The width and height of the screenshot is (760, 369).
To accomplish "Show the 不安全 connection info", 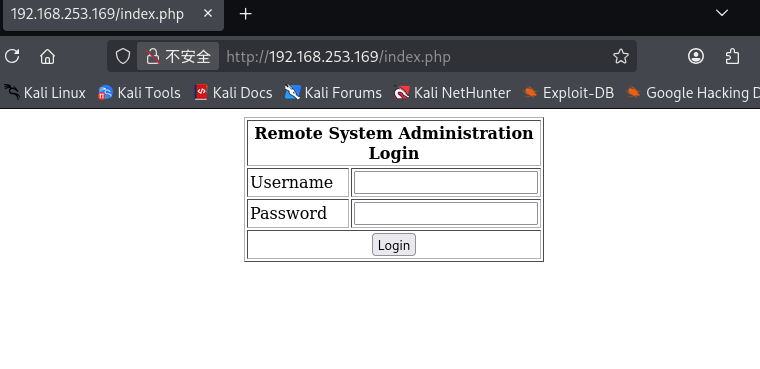I will 178,56.
